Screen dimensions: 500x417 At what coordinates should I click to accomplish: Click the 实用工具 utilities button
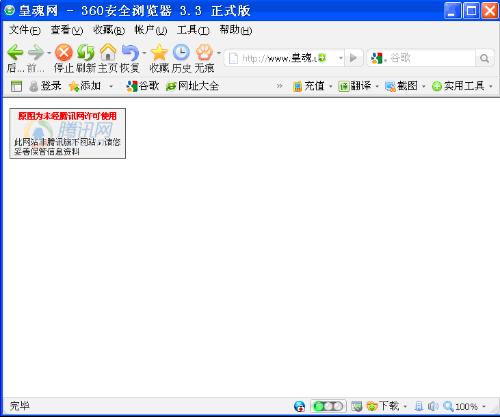coord(458,86)
